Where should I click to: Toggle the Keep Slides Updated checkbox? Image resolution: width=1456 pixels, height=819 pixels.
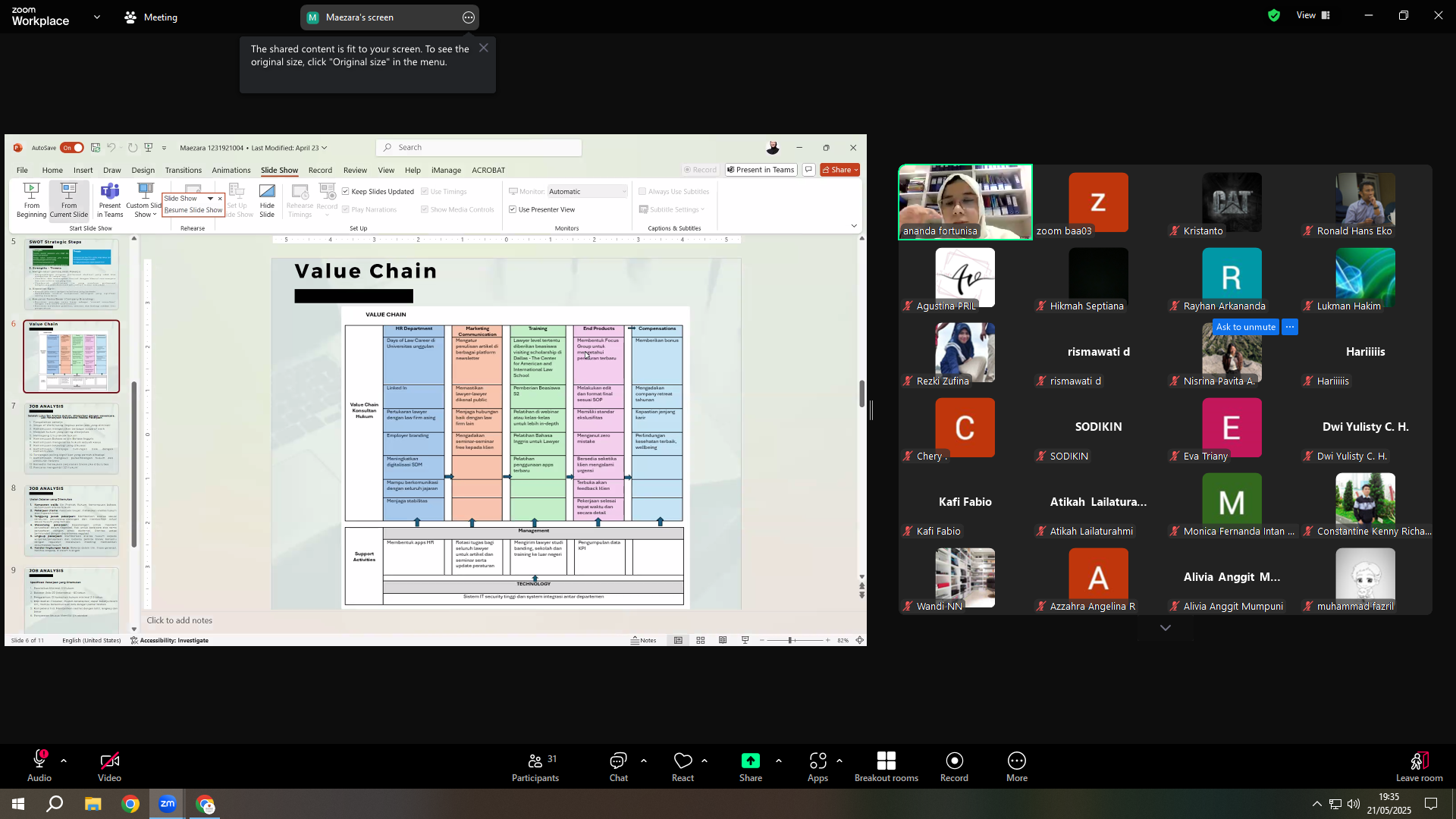coord(346,192)
